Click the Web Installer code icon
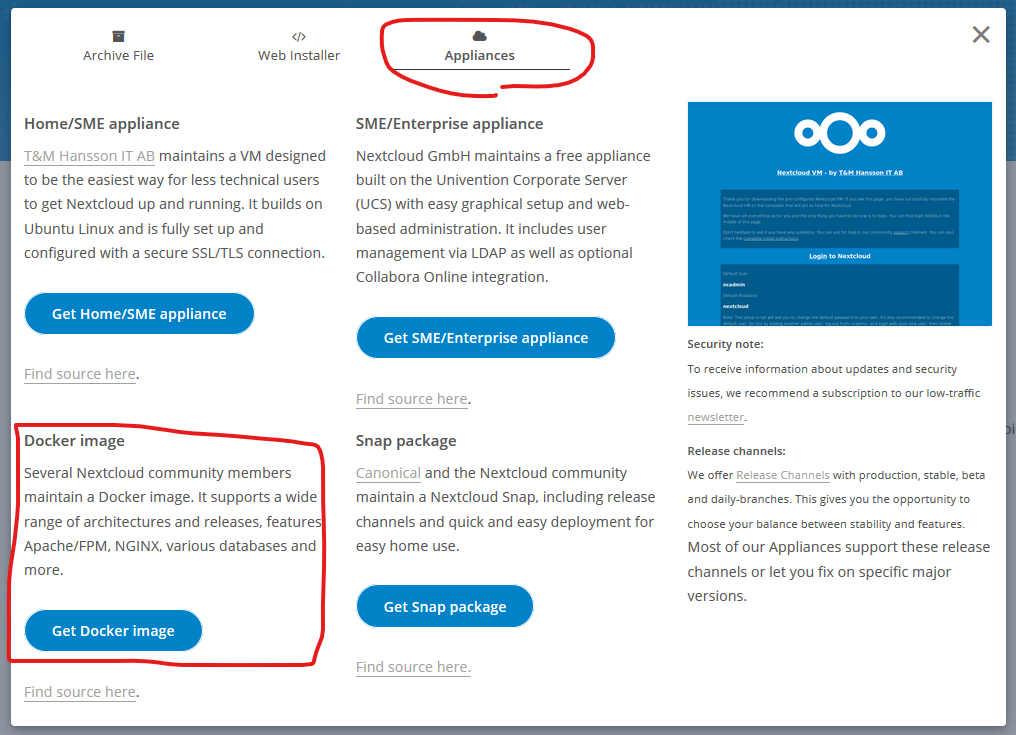Viewport: 1016px width, 735px height. pyautogui.click(x=299, y=36)
